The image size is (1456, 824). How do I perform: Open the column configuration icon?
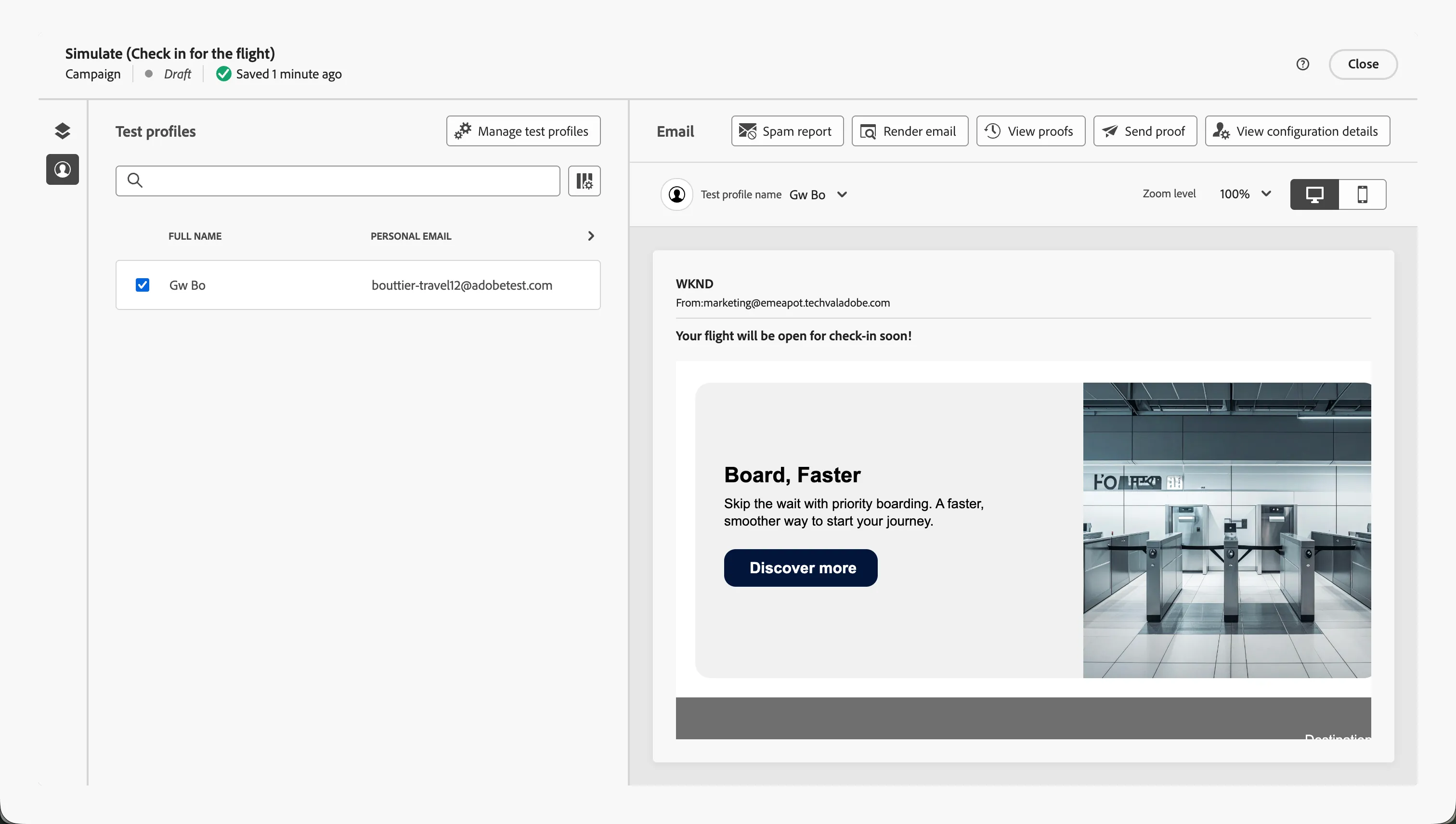click(584, 180)
